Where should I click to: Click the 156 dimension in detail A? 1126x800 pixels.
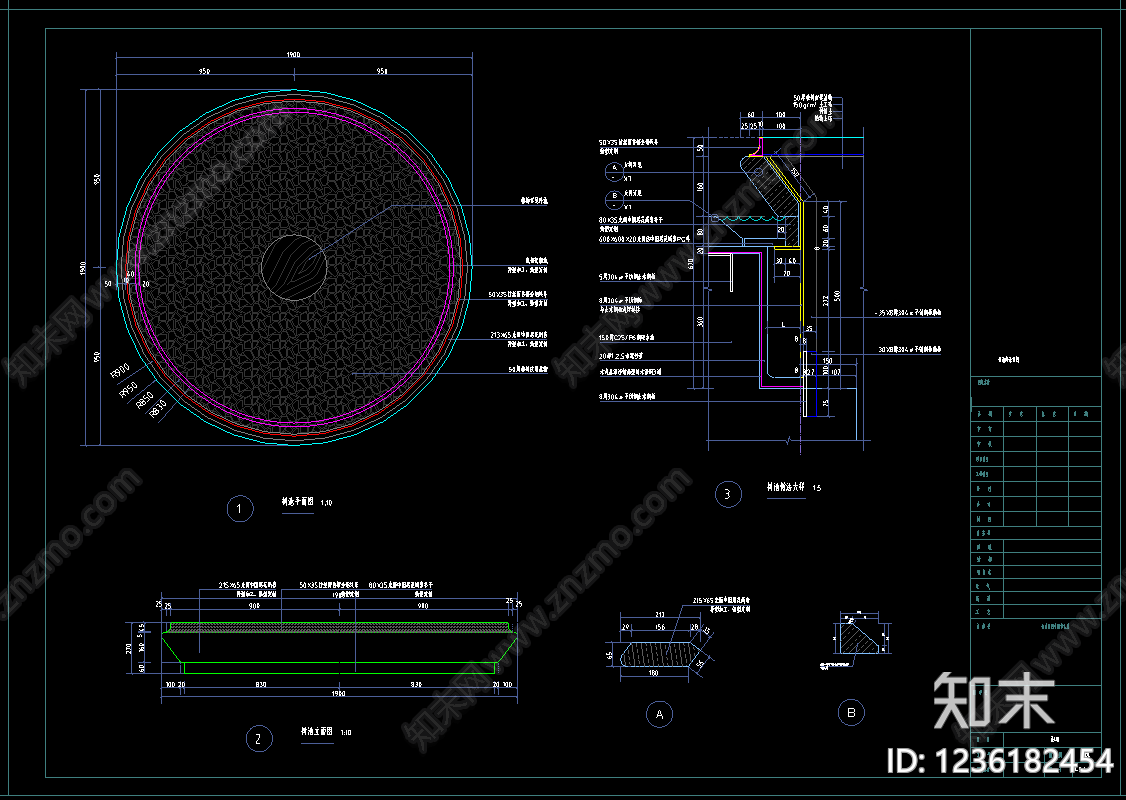[x=660, y=628]
